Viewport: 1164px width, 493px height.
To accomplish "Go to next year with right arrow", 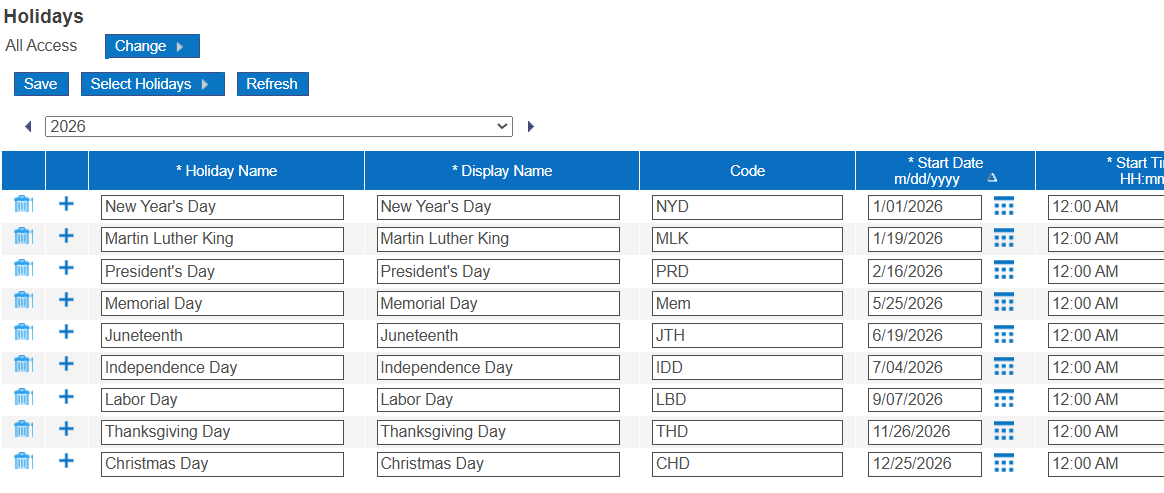I will pos(531,126).
